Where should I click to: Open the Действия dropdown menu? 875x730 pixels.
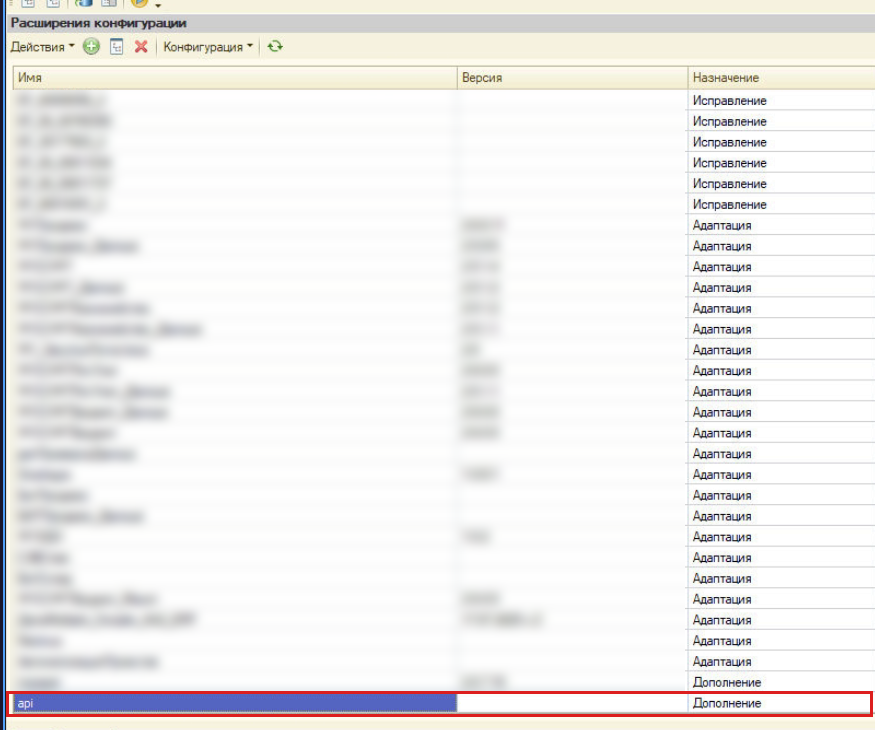42,47
